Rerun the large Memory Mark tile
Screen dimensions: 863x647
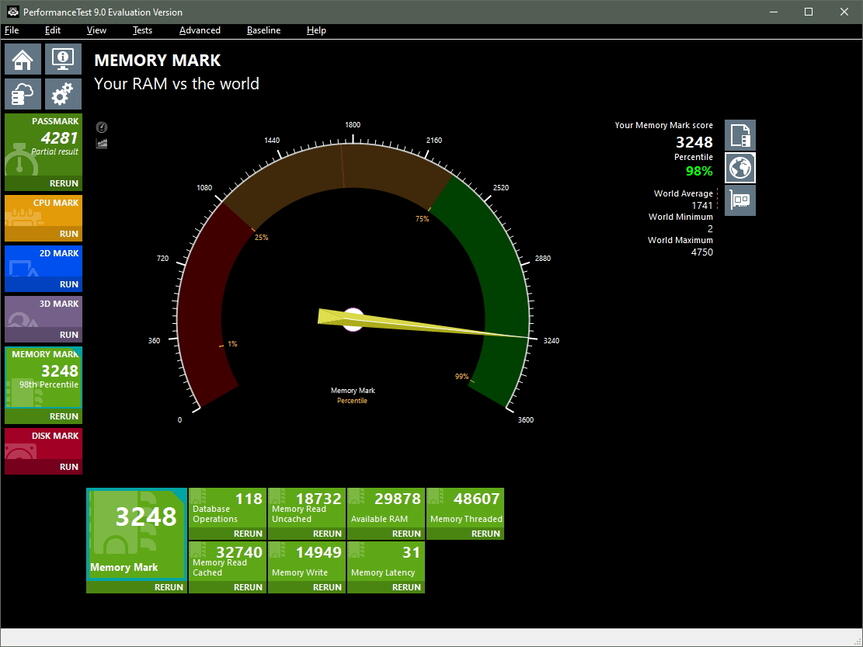(x=168, y=587)
